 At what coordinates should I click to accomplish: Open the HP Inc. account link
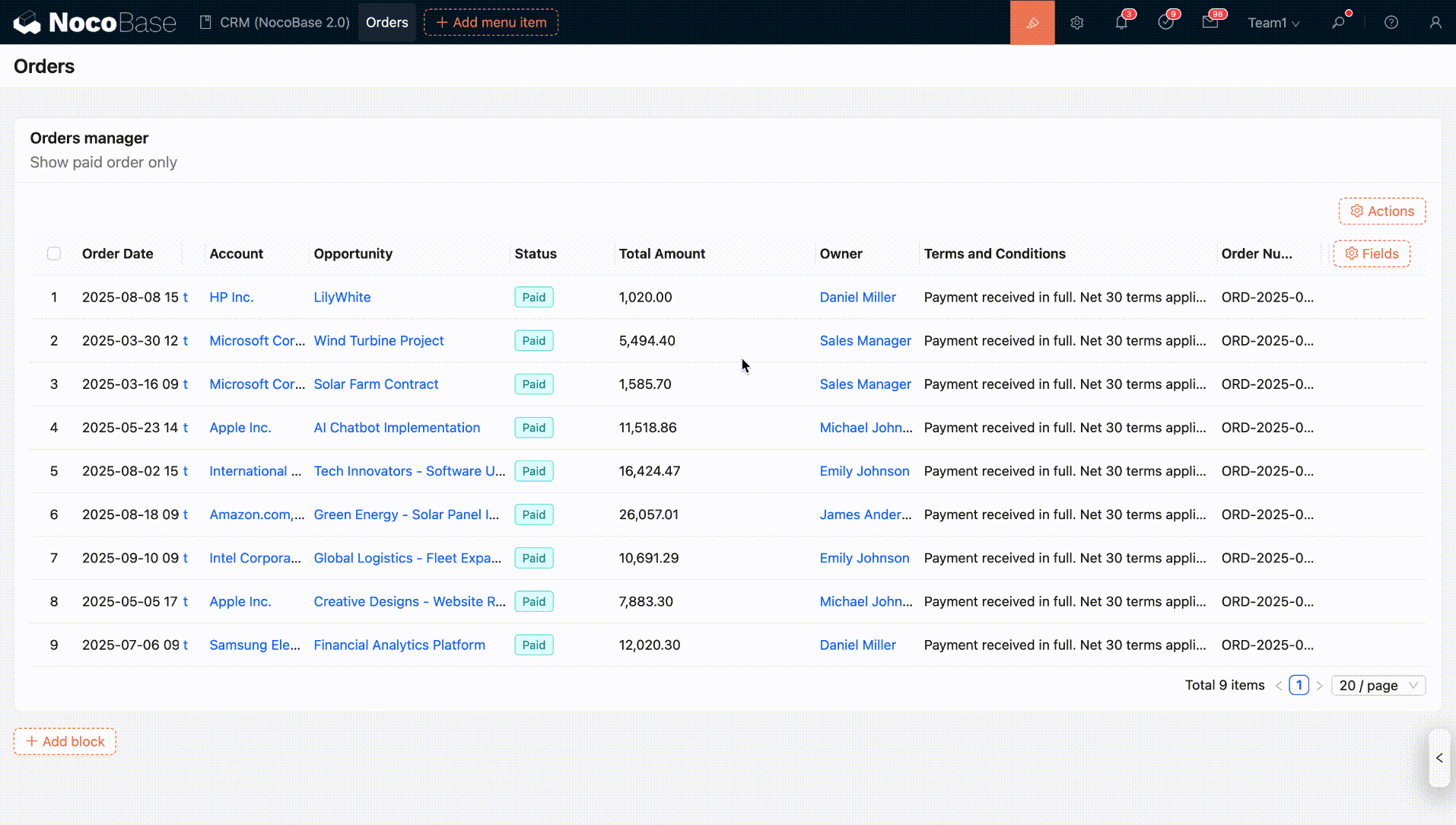231,298
